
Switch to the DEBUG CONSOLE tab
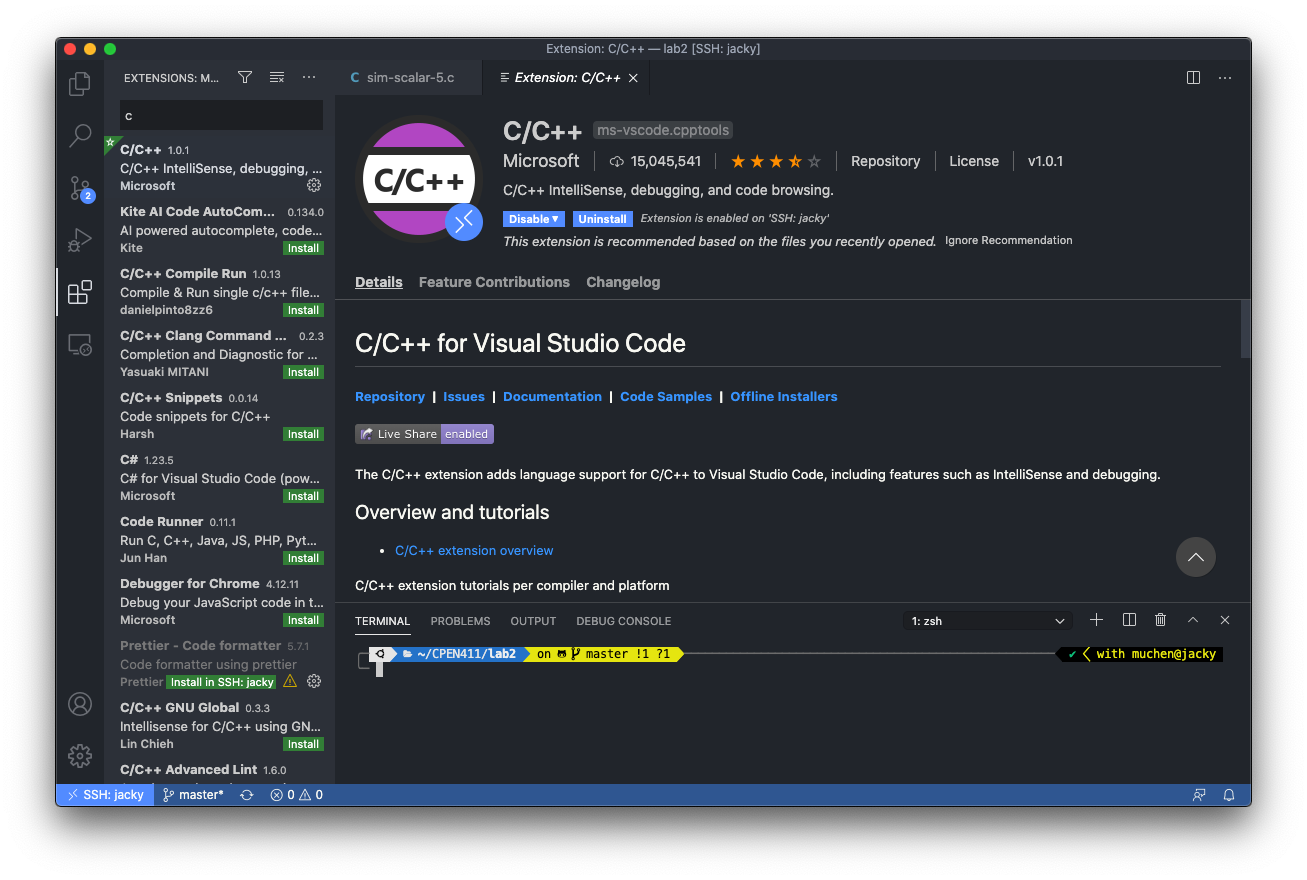point(623,621)
